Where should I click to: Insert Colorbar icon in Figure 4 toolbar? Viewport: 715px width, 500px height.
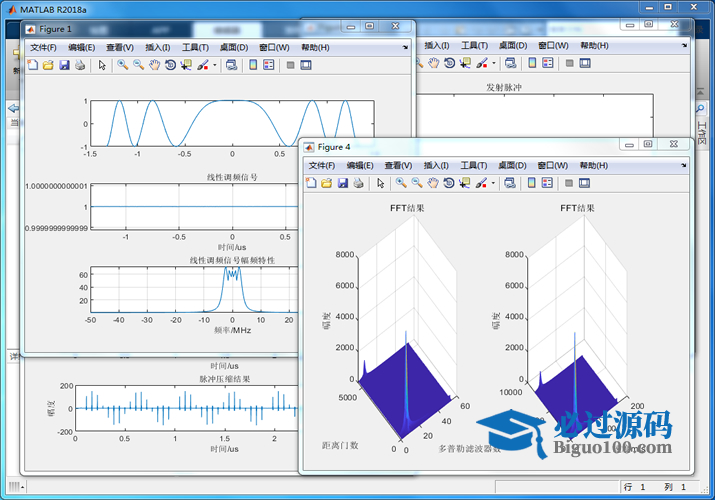[x=531, y=183]
